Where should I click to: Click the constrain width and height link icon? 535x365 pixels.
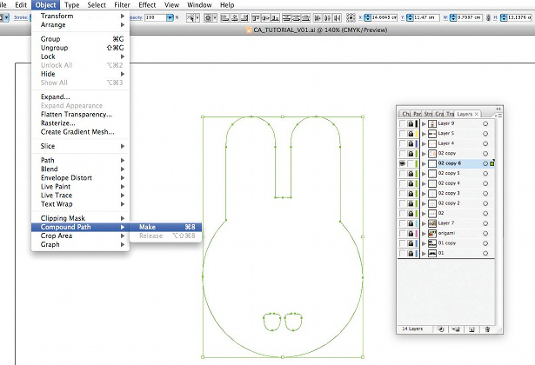tap(488, 18)
